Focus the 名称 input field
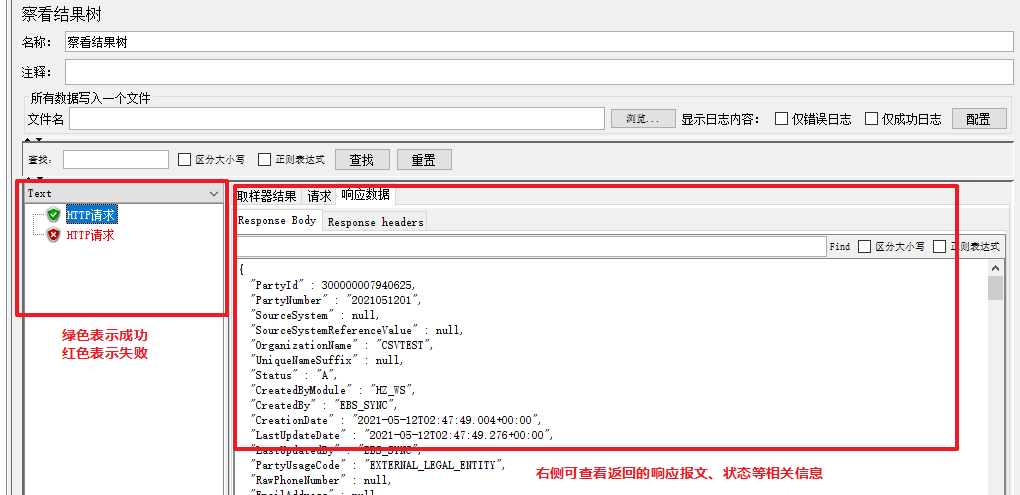Image resolution: width=1020 pixels, height=495 pixels. click(x=539, y=42)
